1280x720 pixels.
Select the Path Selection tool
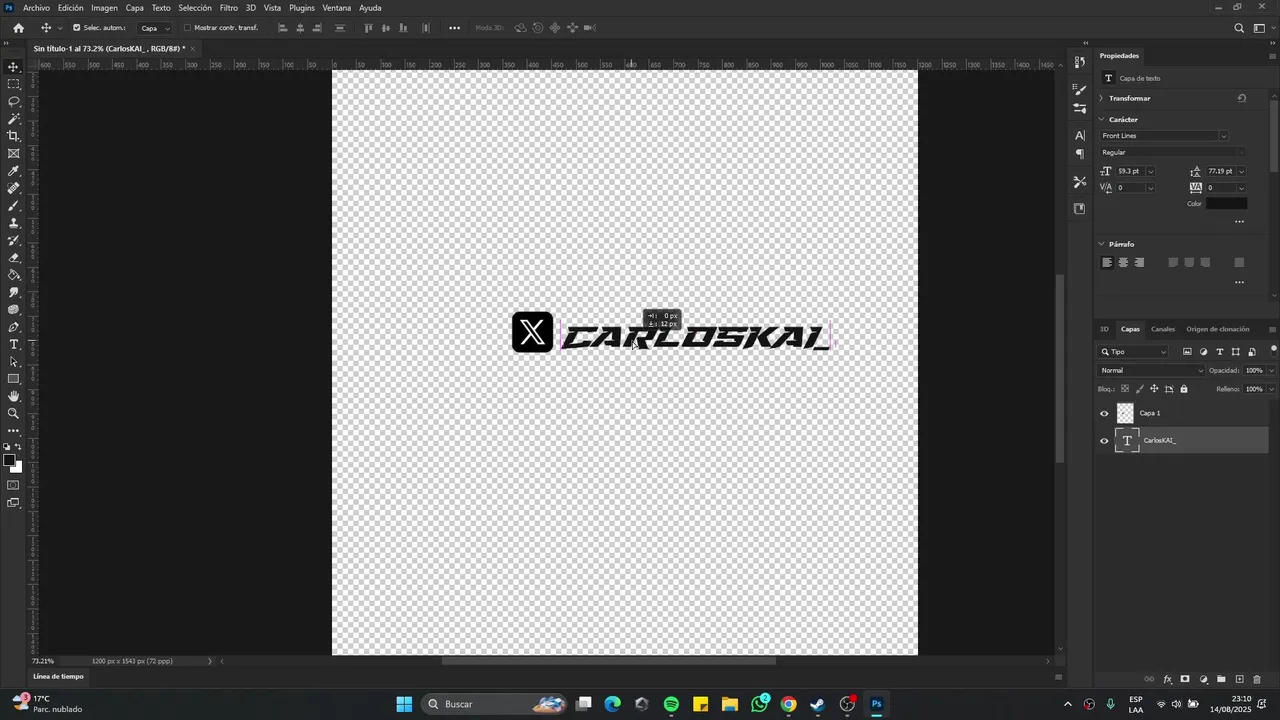pos(14,362)
